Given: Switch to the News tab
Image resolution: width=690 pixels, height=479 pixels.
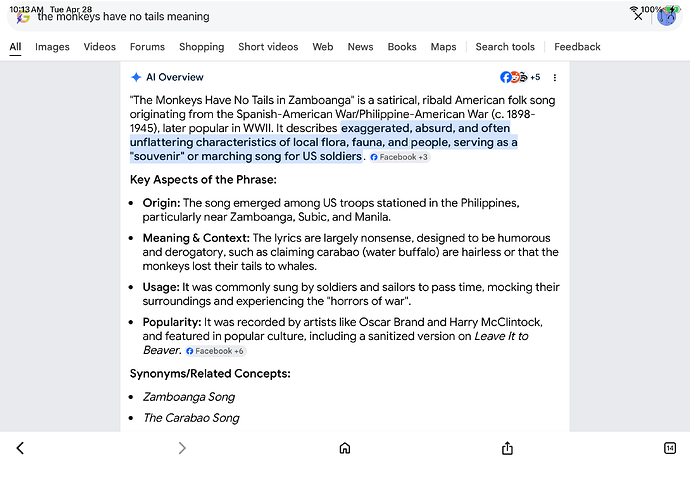Looking at the screenshot, I should tap(360, 47).
